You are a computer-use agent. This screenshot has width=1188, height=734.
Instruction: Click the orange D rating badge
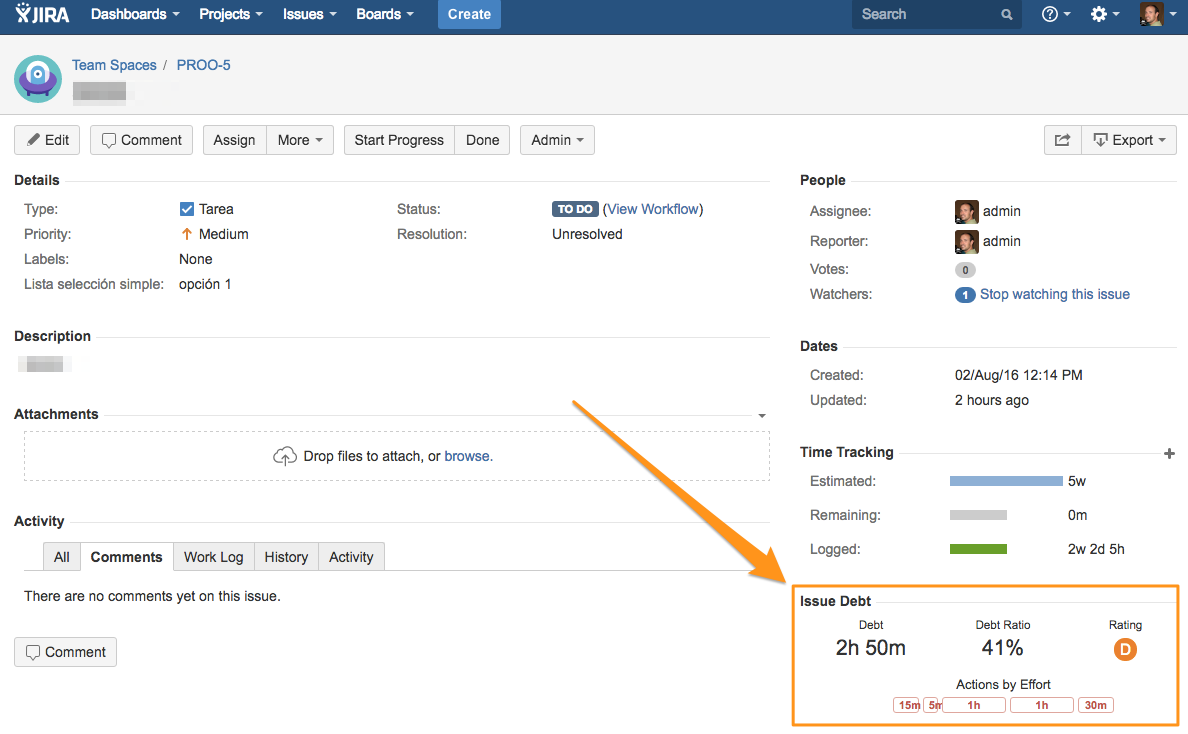coord(1125,650)
